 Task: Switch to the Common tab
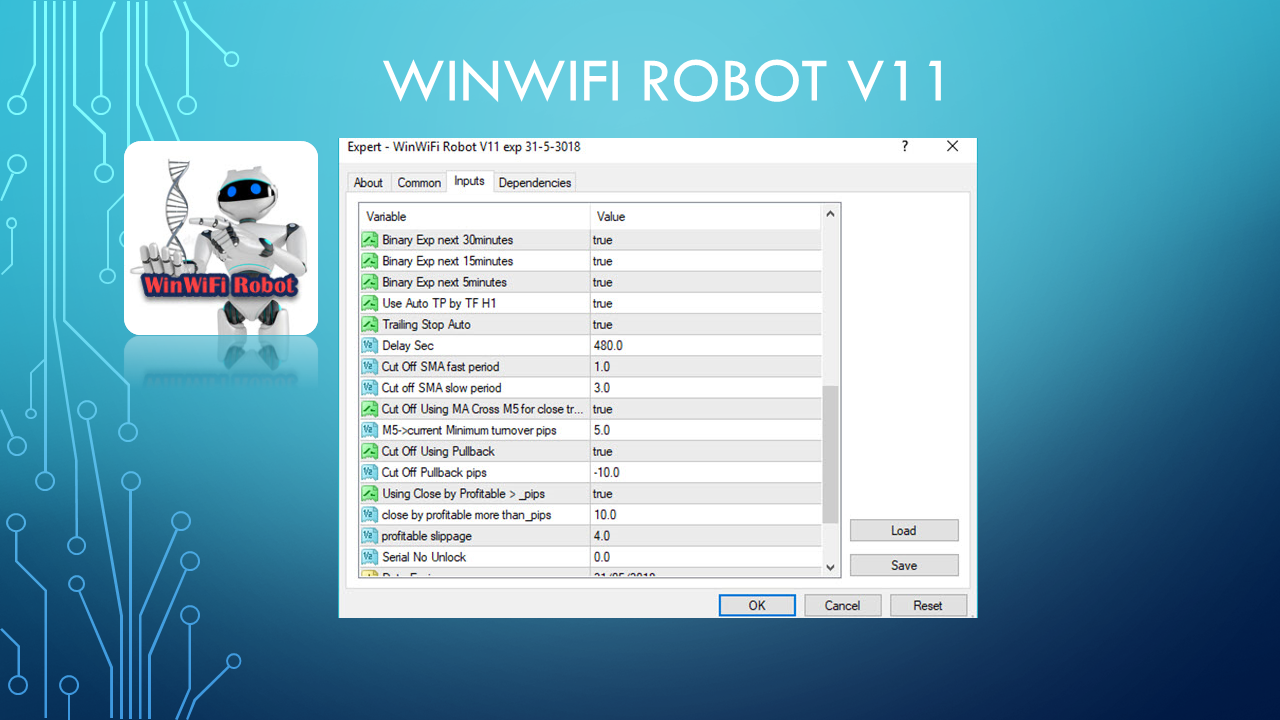point(419,183)
